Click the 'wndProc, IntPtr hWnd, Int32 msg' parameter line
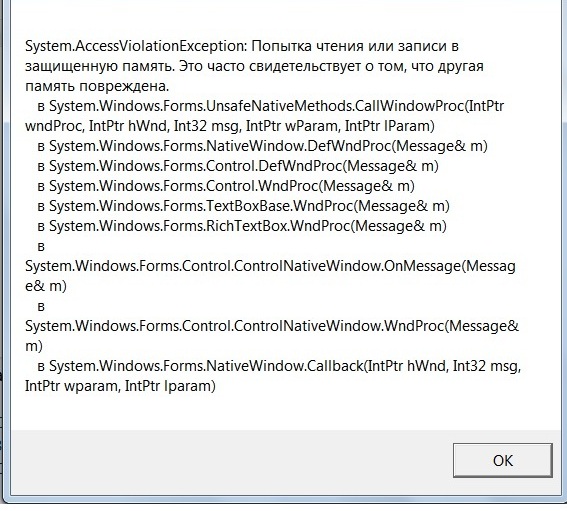 point(230,126)
